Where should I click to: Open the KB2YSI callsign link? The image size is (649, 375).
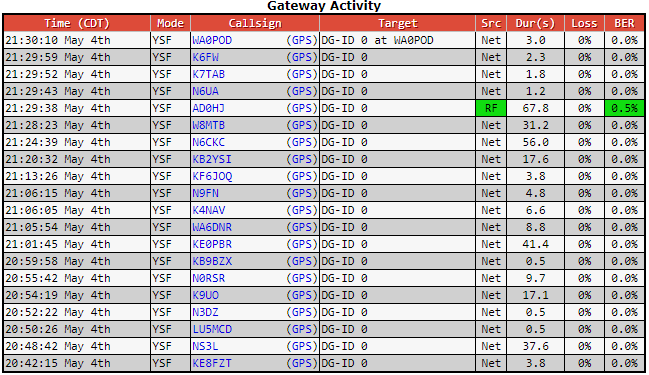pyautogui.click(x=212, y=159)
